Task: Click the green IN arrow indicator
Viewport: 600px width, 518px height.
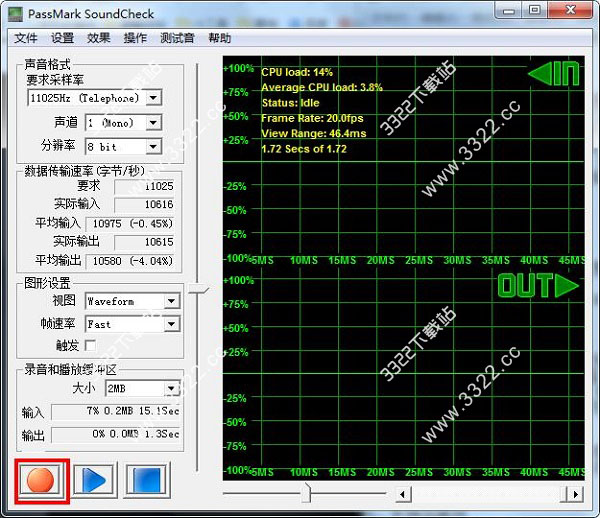Action: click(x=554, y=76)
